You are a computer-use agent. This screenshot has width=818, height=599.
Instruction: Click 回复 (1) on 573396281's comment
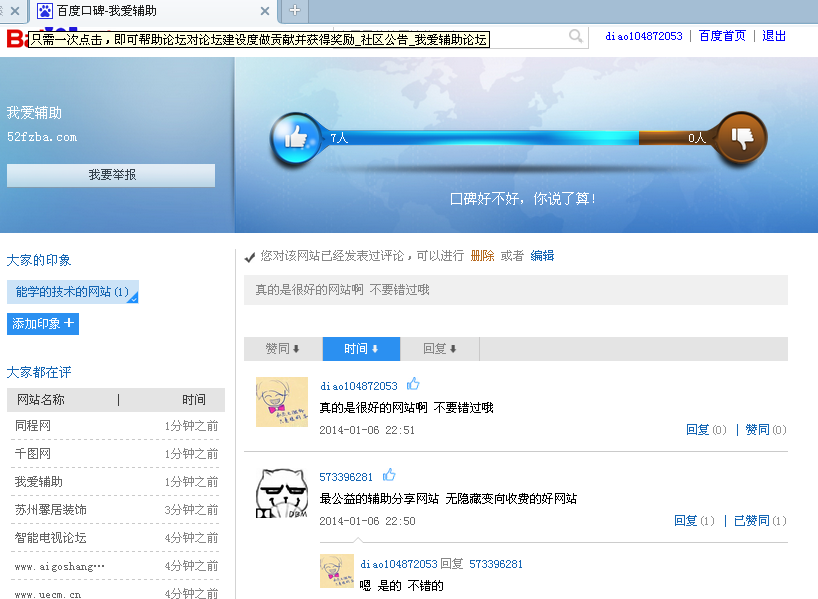(694, 521)
